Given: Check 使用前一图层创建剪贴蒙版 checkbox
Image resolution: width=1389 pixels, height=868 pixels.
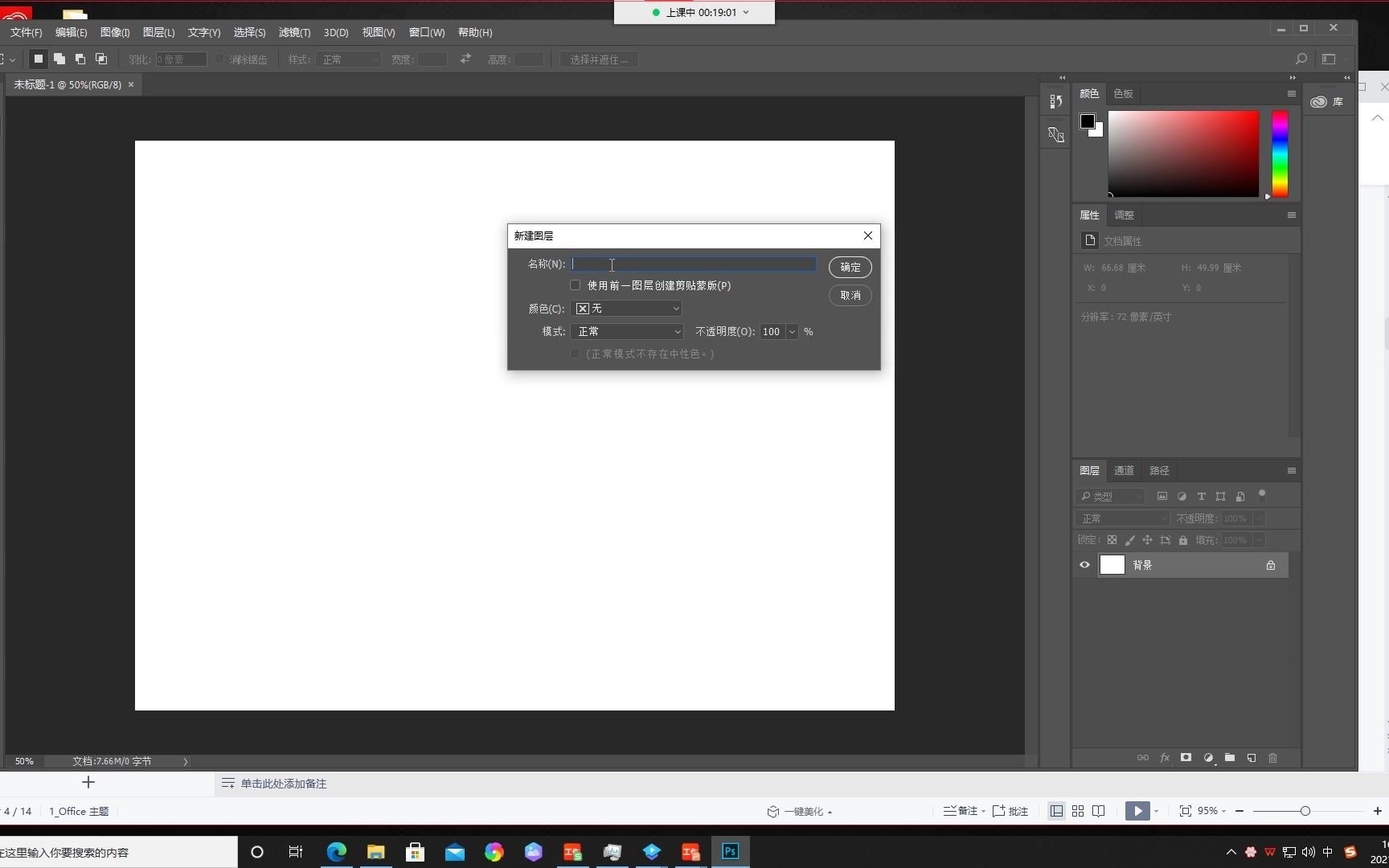Looking at the screenshot, I should (575, 285).
